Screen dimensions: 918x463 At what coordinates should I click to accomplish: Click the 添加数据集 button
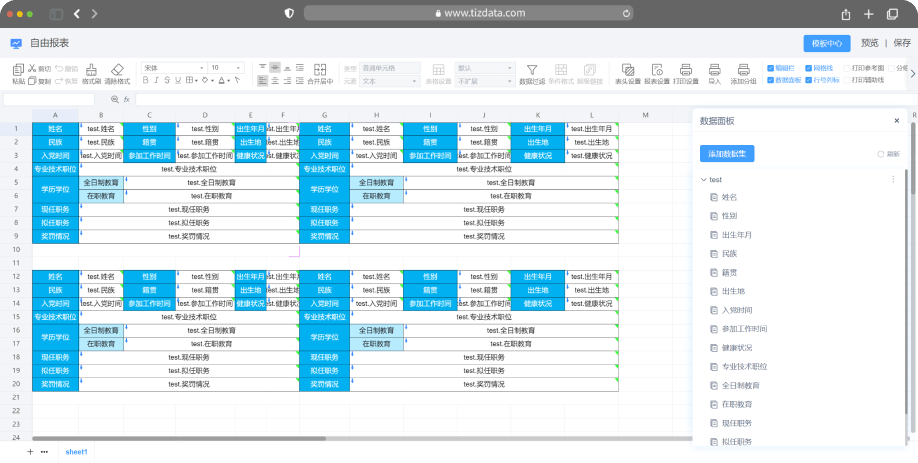(727, 153)
